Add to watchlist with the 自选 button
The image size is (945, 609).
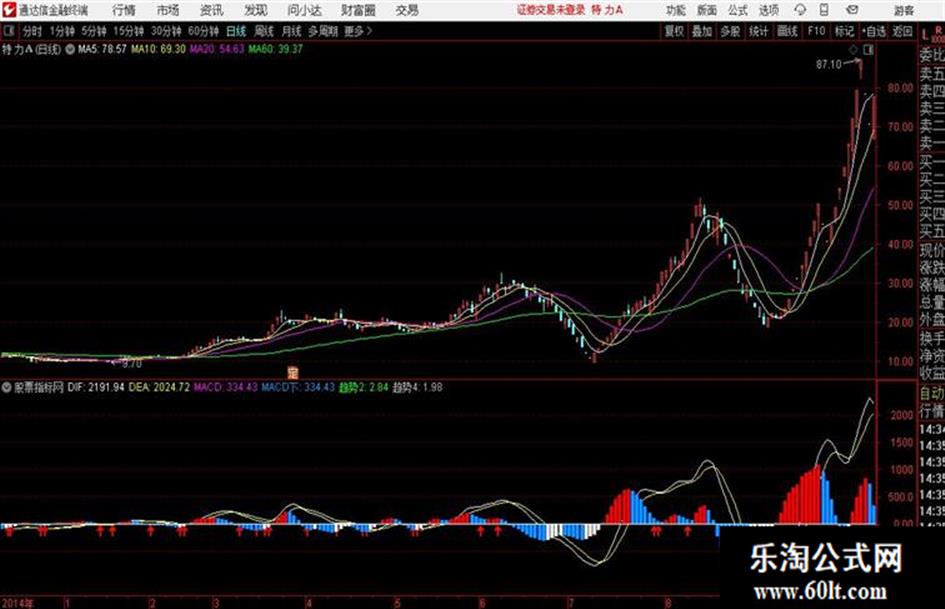tap(874, 31)
